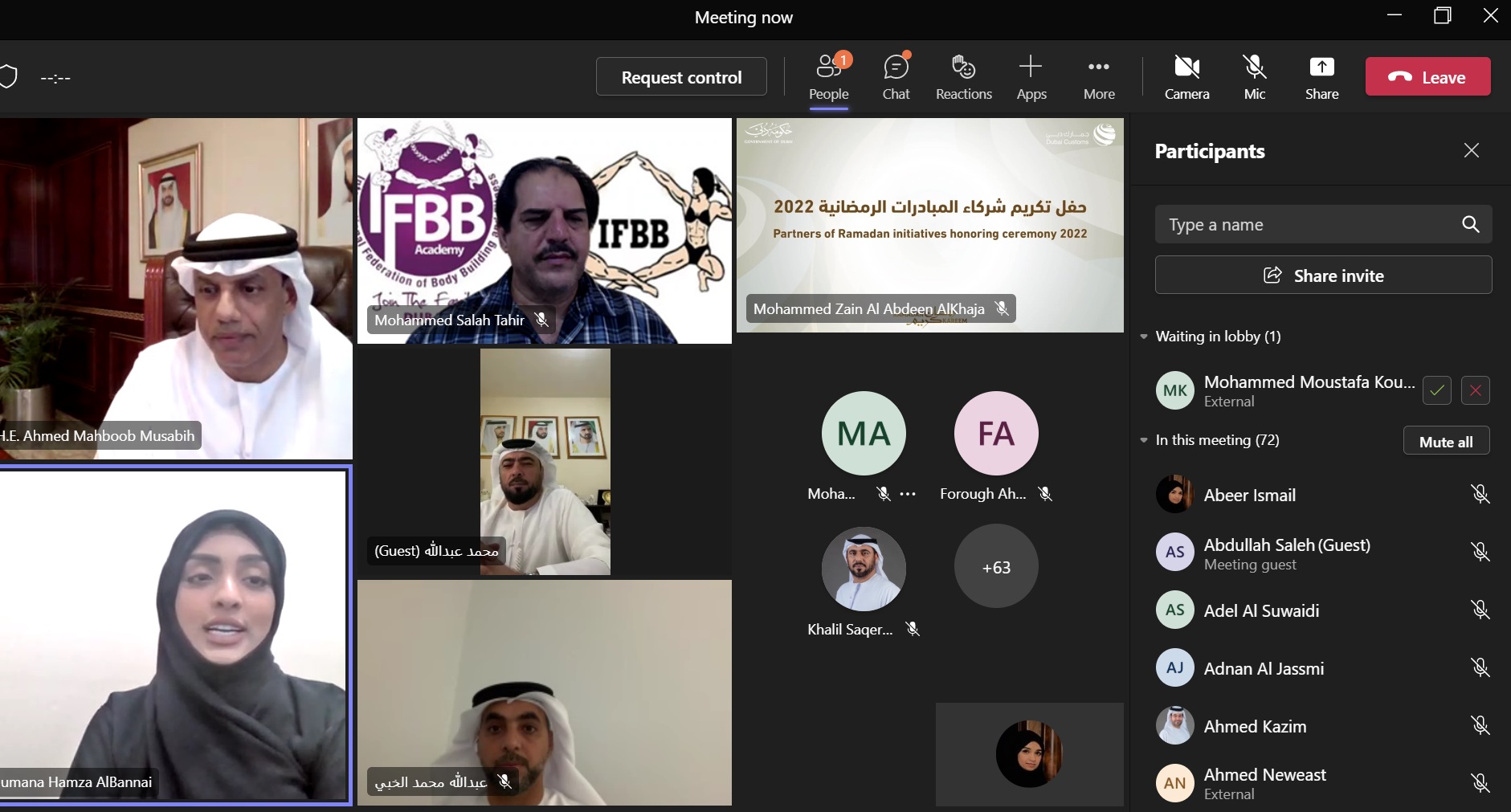1511x812 pixels.
Task: Leave the meeting
Action: [1427, 77]
